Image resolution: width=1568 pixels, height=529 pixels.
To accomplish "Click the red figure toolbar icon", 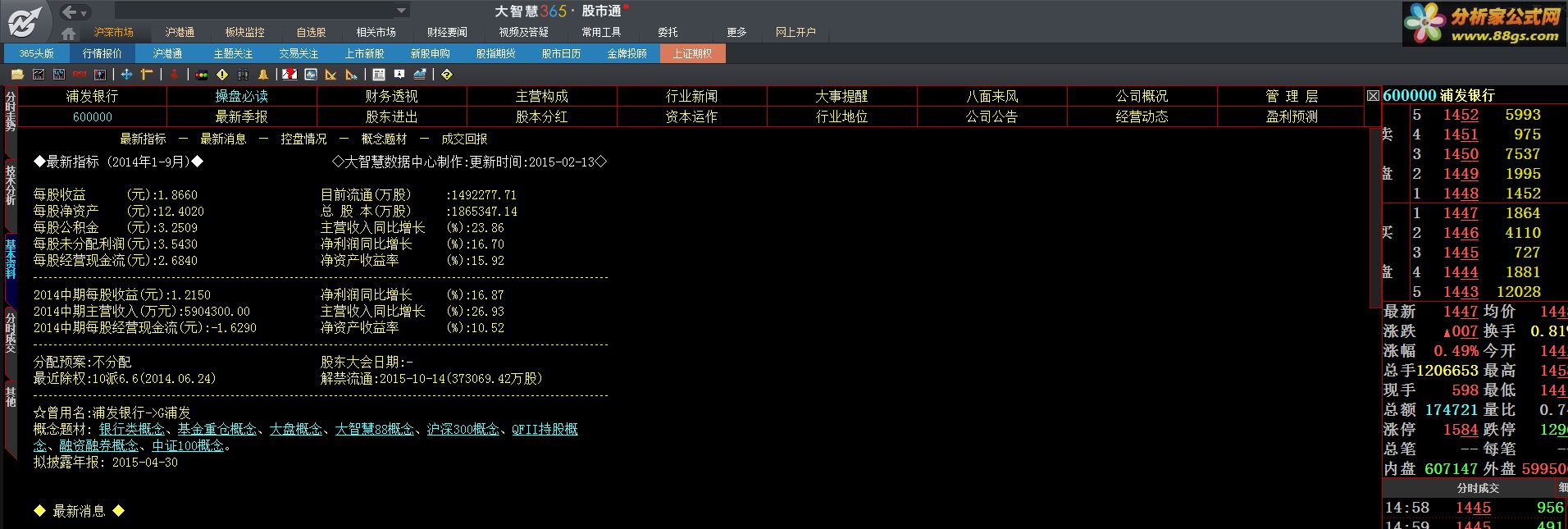I will (174, 75).
